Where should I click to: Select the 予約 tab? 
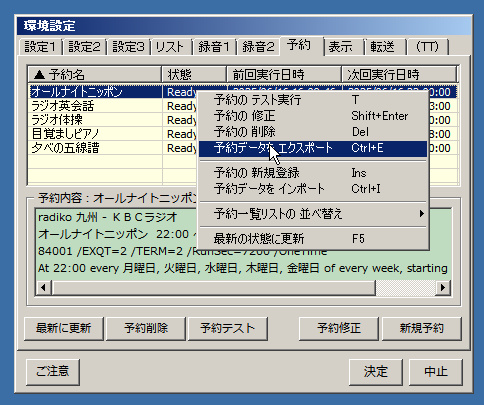tap(302, 45)
